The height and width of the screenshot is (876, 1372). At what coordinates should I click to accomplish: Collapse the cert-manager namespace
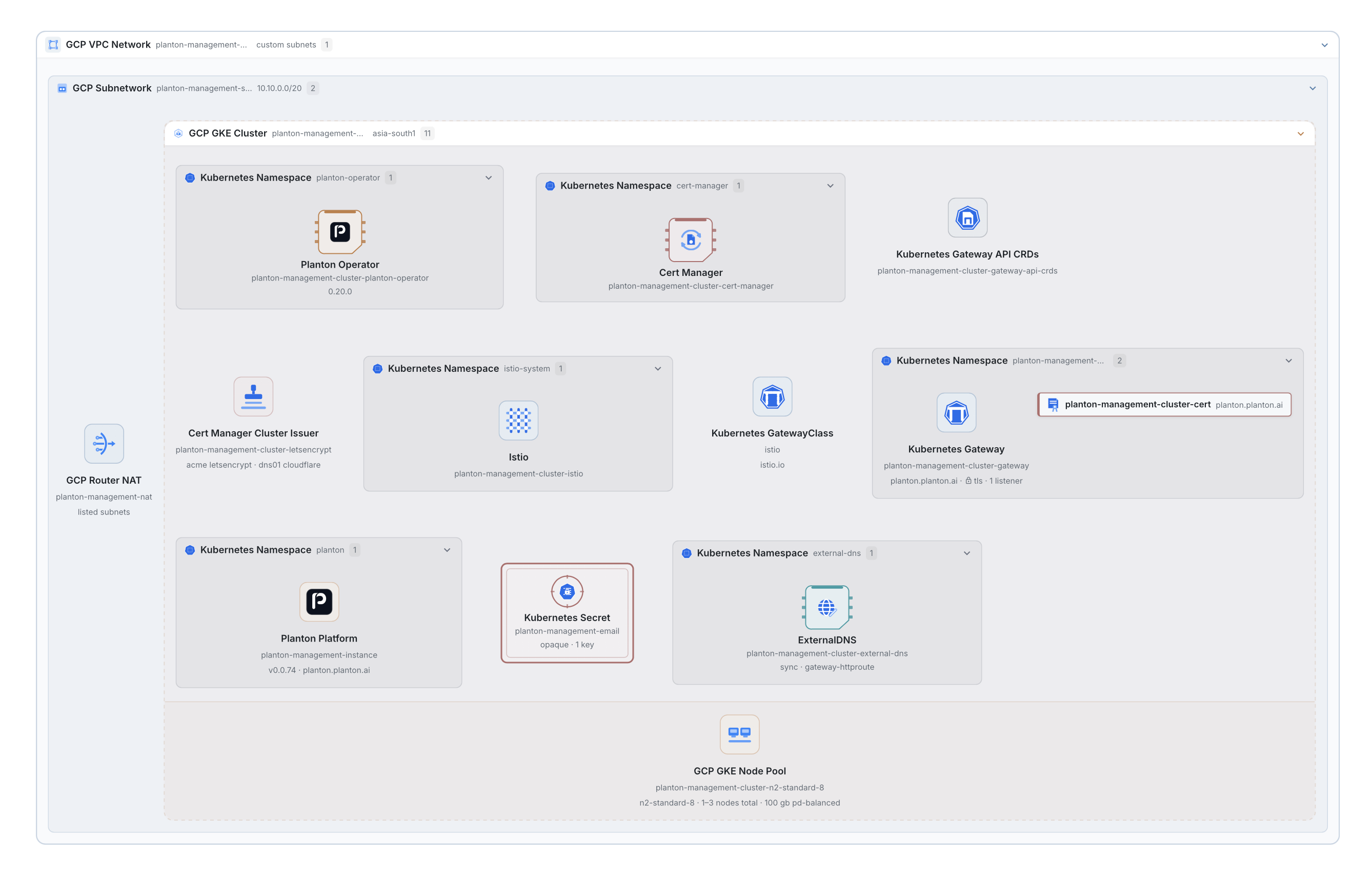830,186
